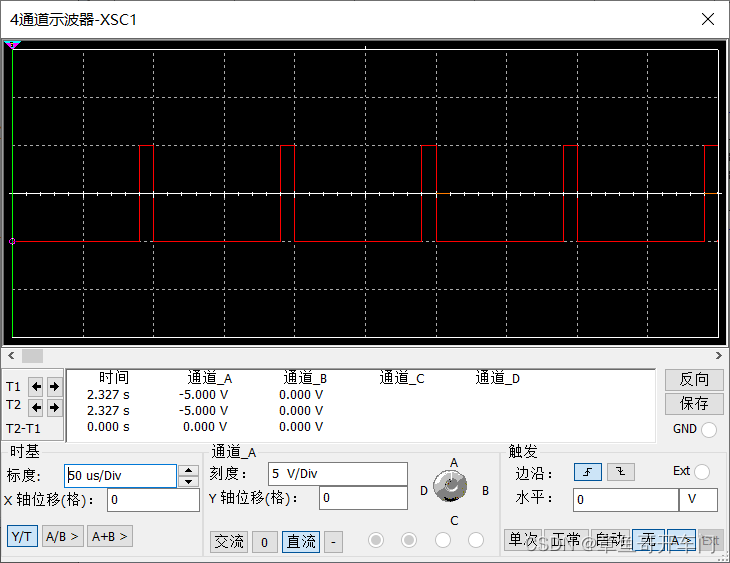Click the channel selector knob
This screenshot has width=730, height=563.
click(x=450, y=486)
